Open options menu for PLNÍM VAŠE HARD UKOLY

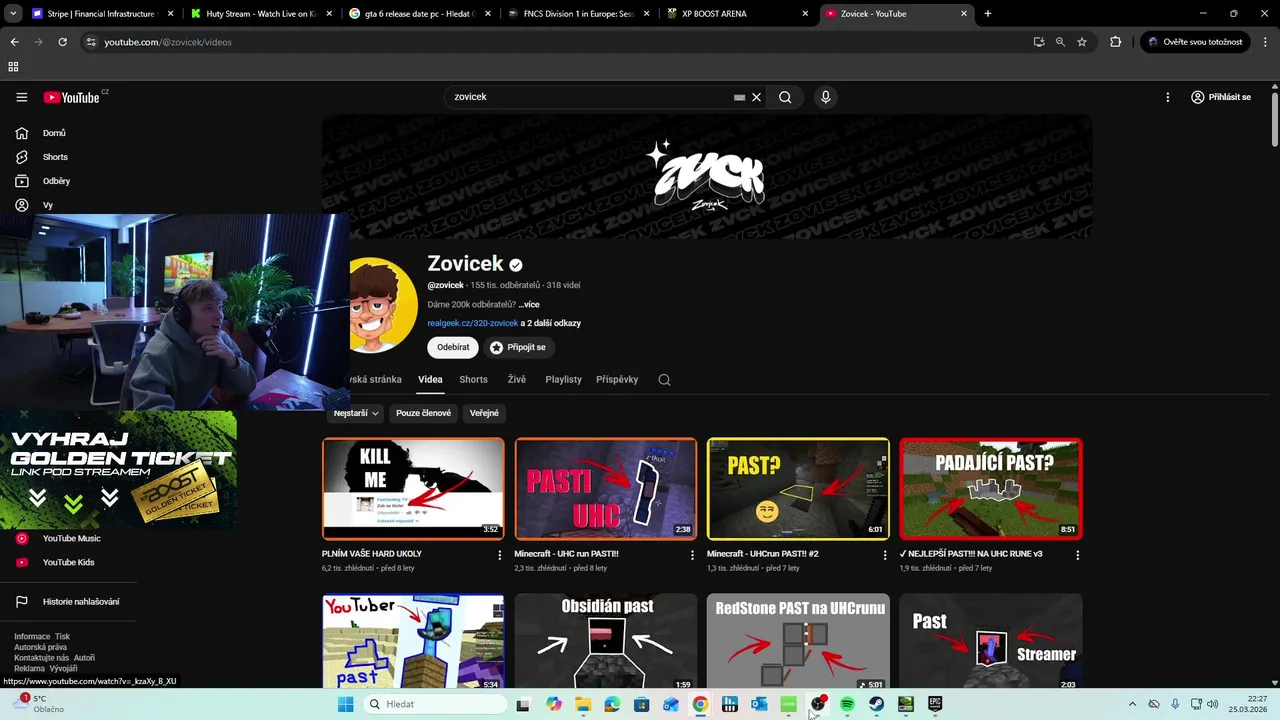[x=500, y=555]
